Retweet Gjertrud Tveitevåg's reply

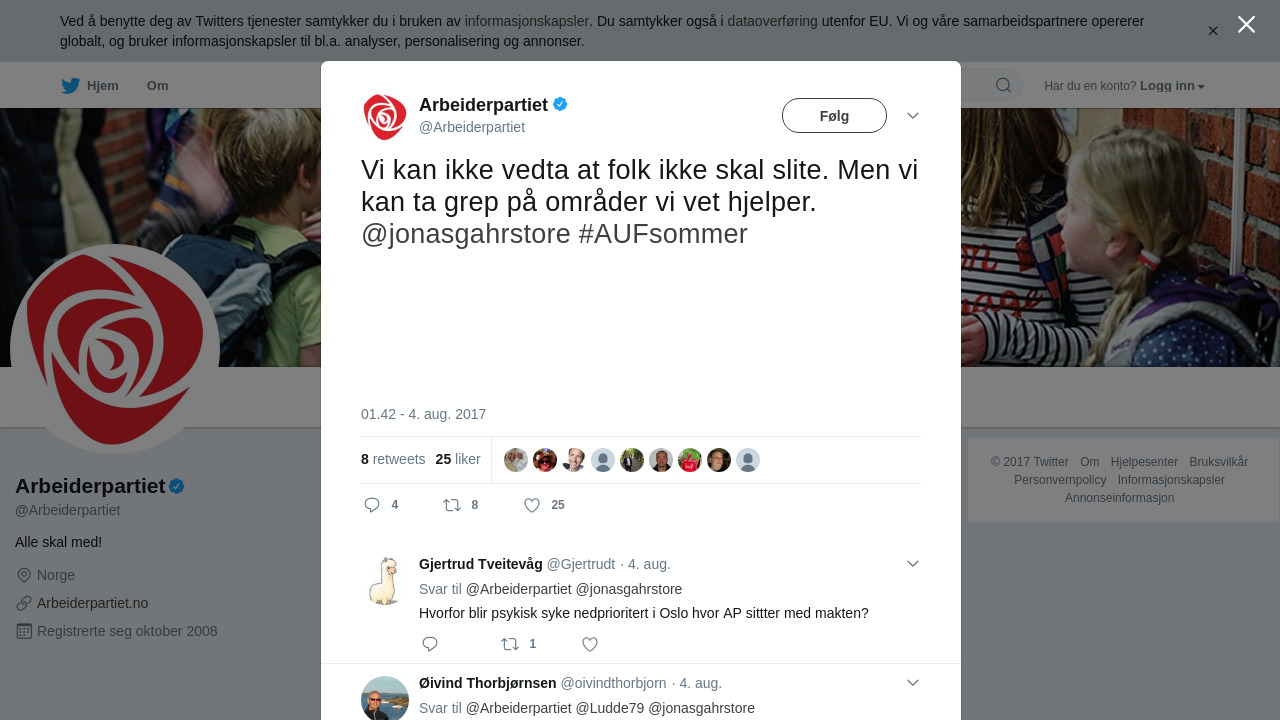point(510,644)
